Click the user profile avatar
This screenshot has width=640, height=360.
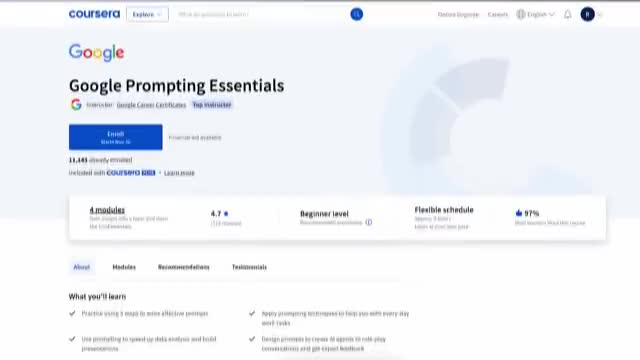click(587, 14)
